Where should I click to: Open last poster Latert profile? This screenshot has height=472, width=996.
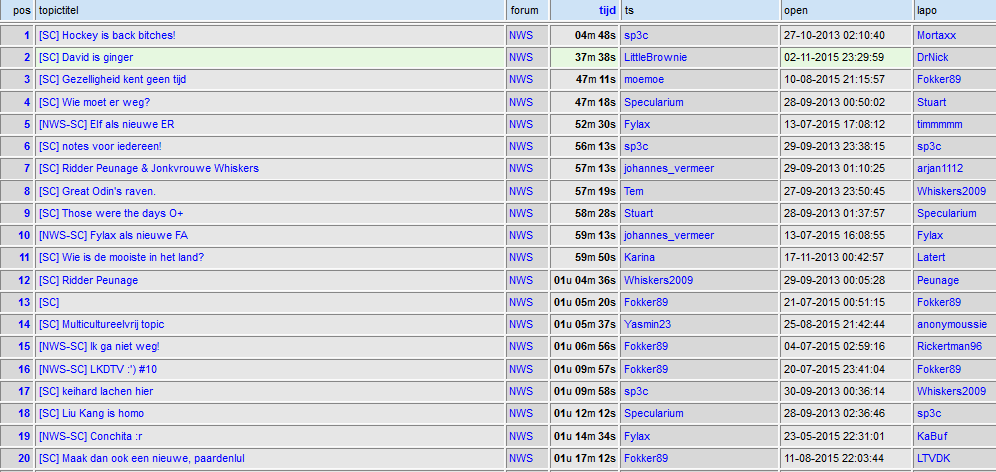[x=931, y=258]
